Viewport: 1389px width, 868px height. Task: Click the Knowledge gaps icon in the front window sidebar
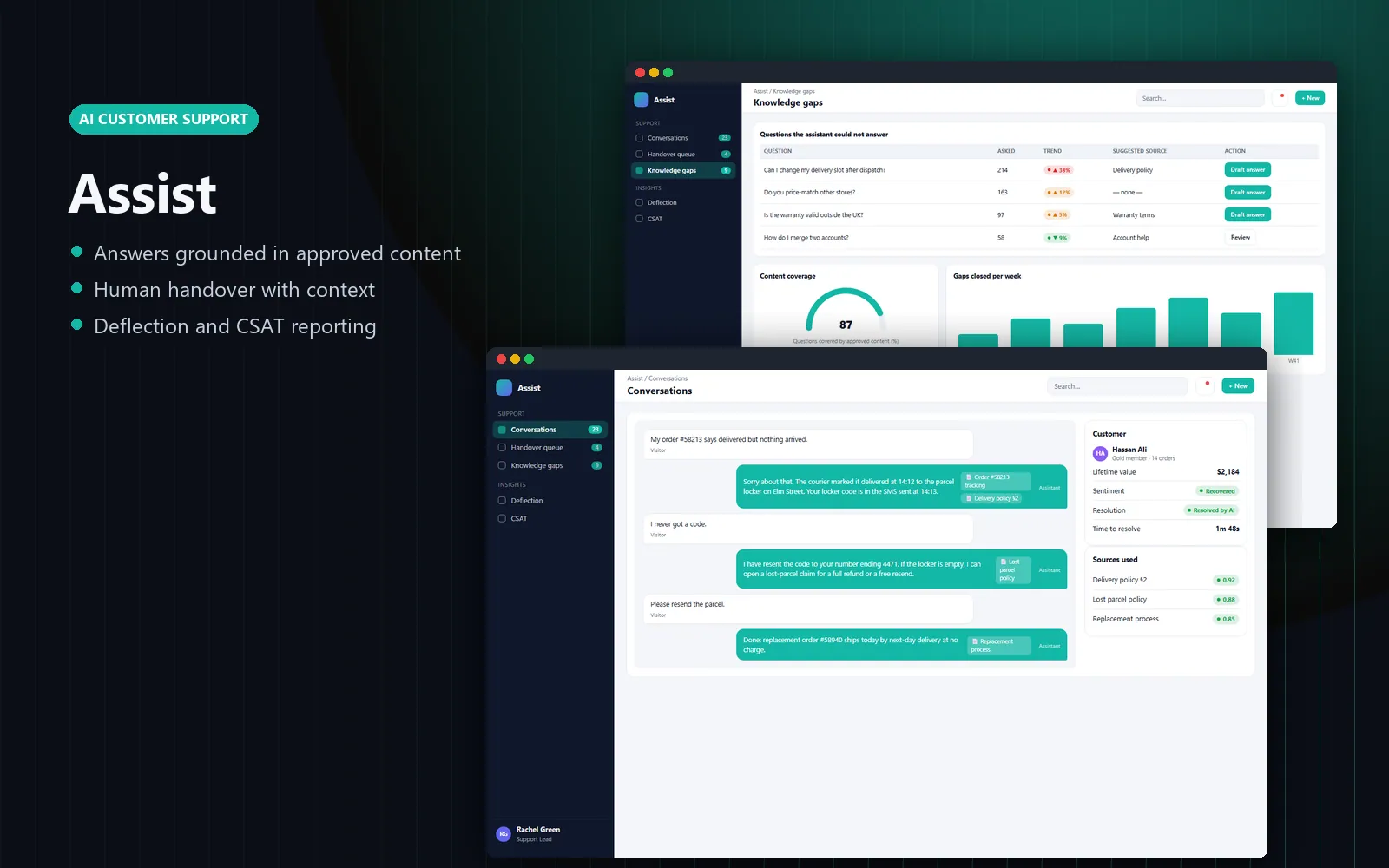502,465
